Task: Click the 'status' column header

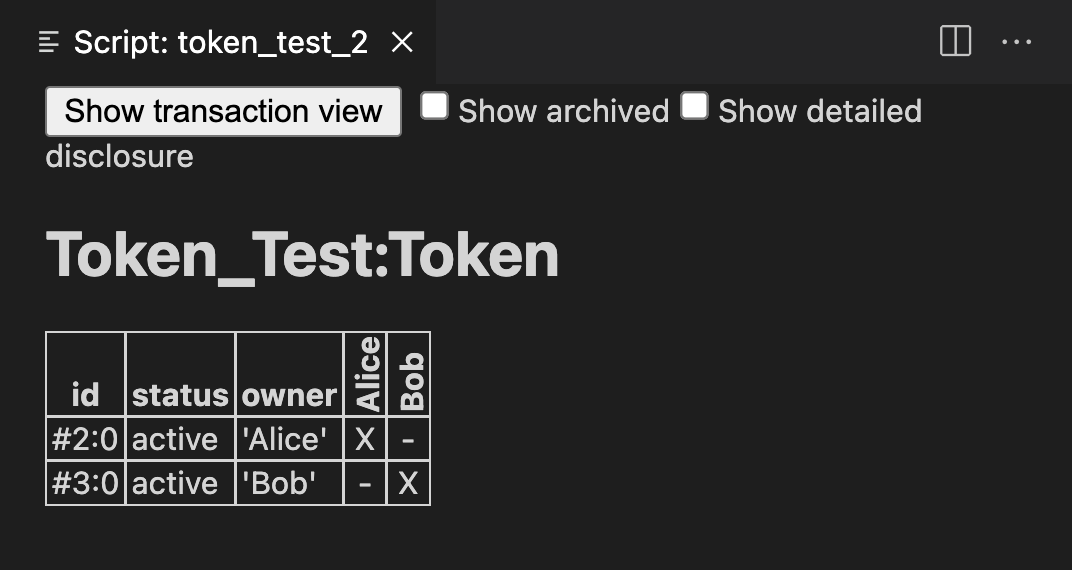Action: (x=180, y=395)
